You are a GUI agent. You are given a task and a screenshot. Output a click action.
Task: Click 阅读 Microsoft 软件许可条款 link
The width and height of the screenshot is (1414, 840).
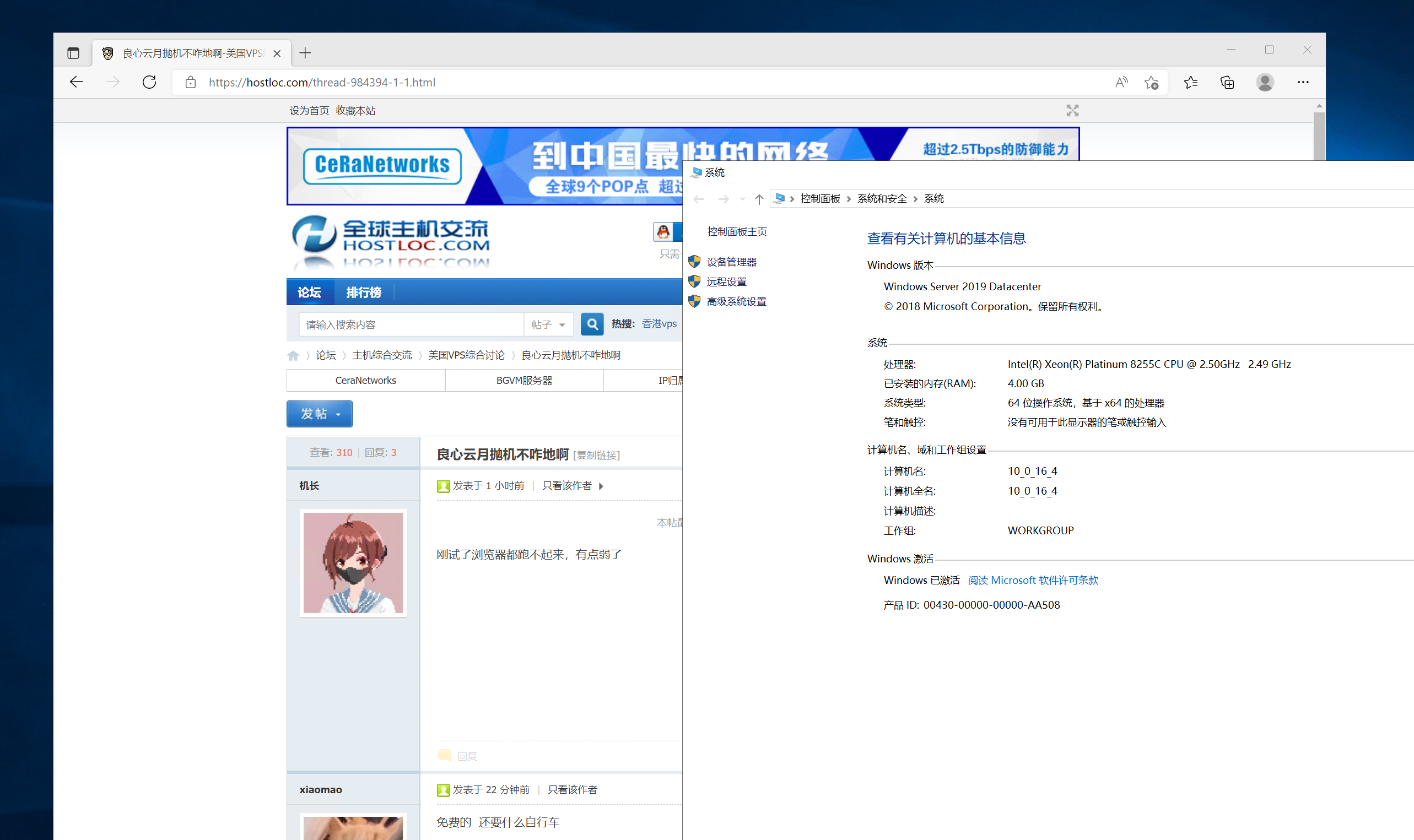pyautogui.click(x=1032, y=579)
